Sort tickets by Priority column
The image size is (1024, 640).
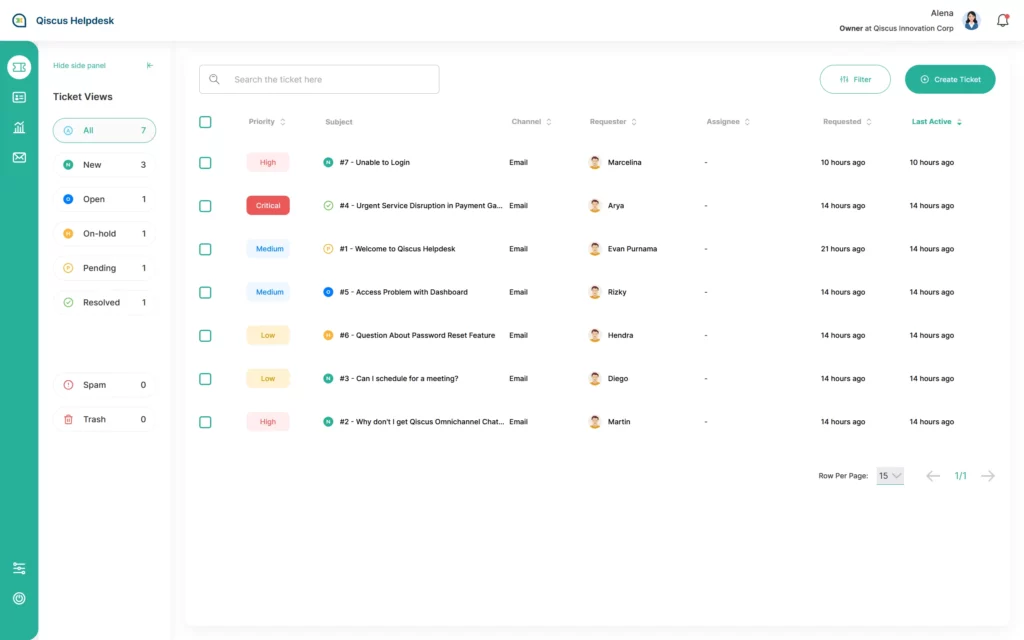tap(267, 122)
